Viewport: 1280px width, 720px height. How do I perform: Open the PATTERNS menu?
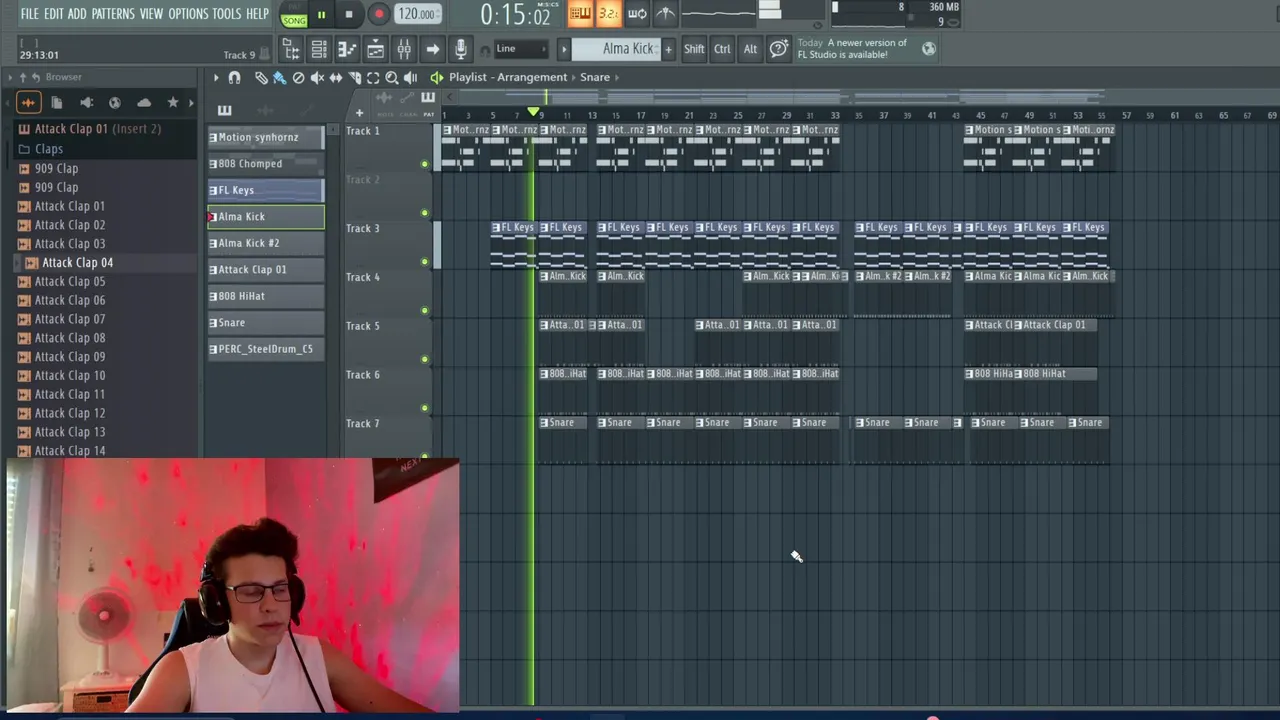tap(113, 14)
